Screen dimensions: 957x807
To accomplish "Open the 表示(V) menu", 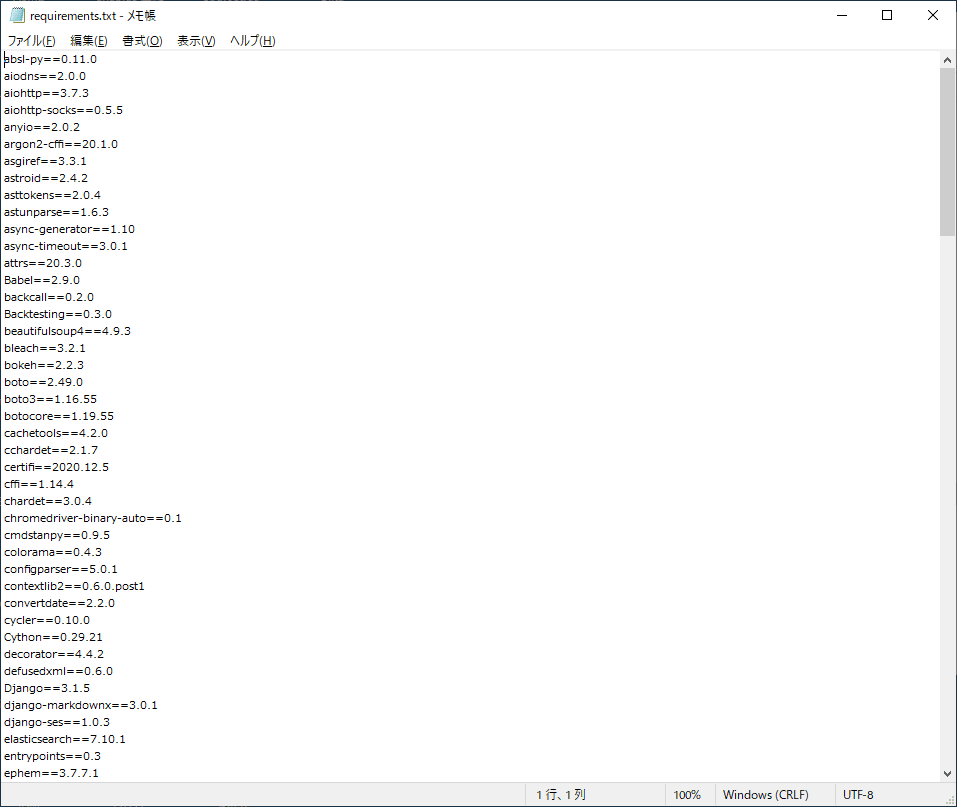I will point(196,41).
